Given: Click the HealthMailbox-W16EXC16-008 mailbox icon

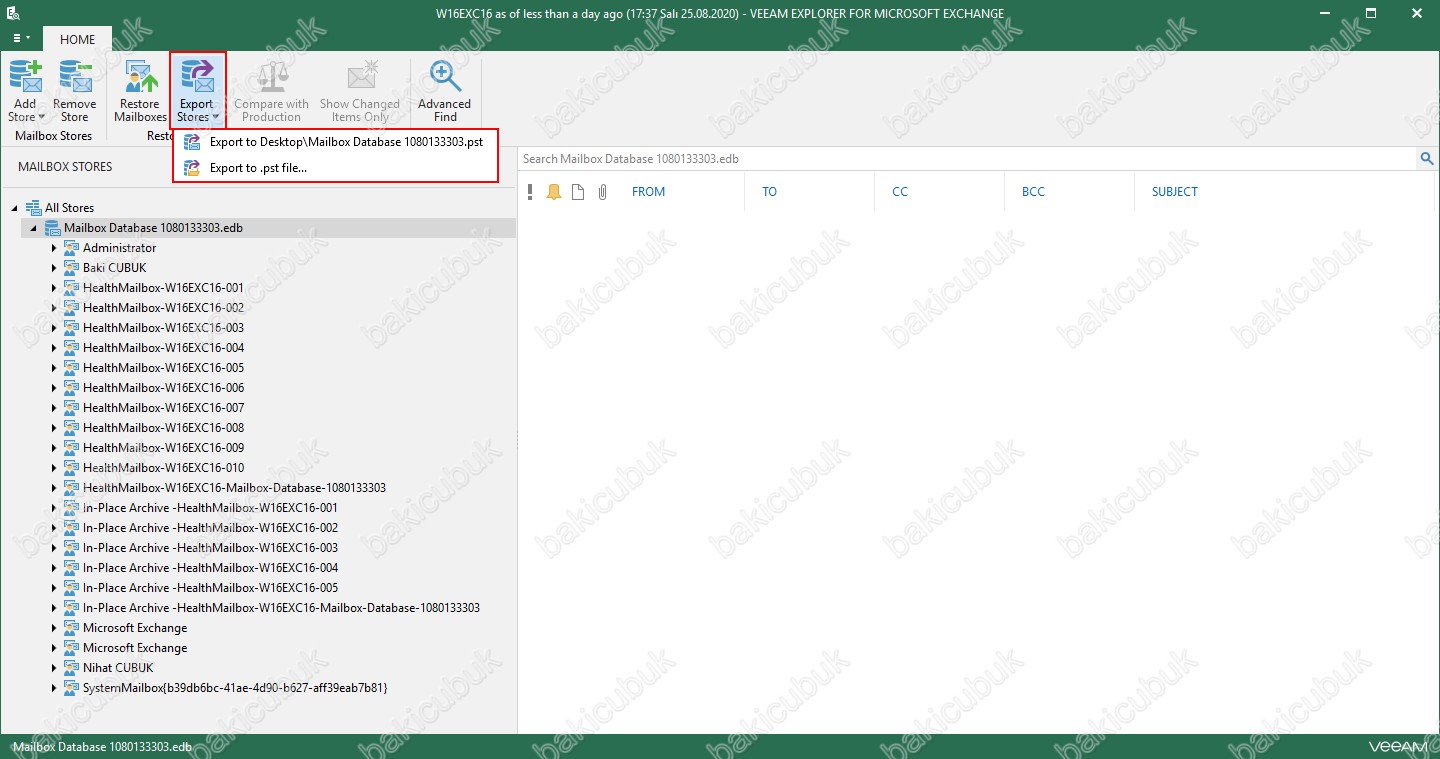Looking at the screenshot, I should tap(71, 428).
